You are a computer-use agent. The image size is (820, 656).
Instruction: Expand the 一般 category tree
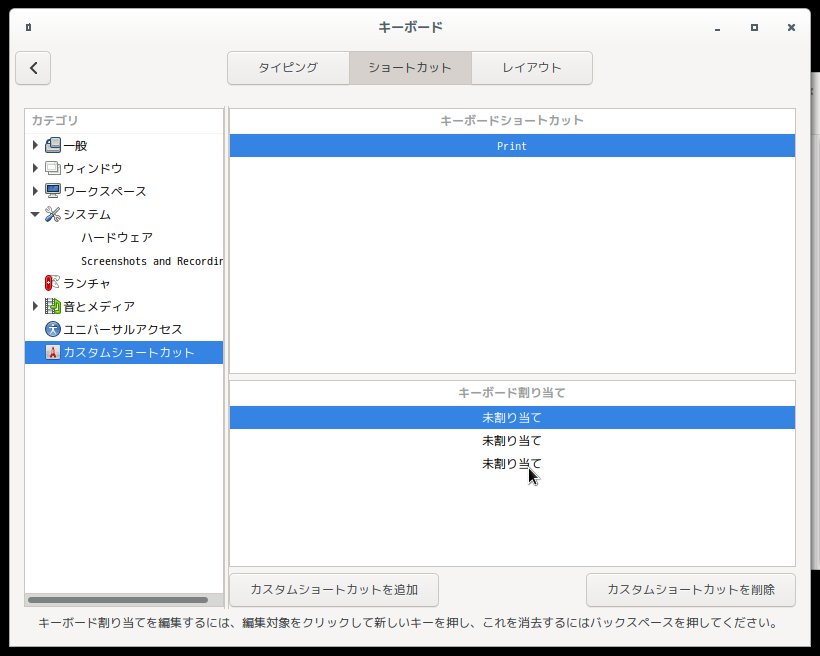click(x=37, y=145)
